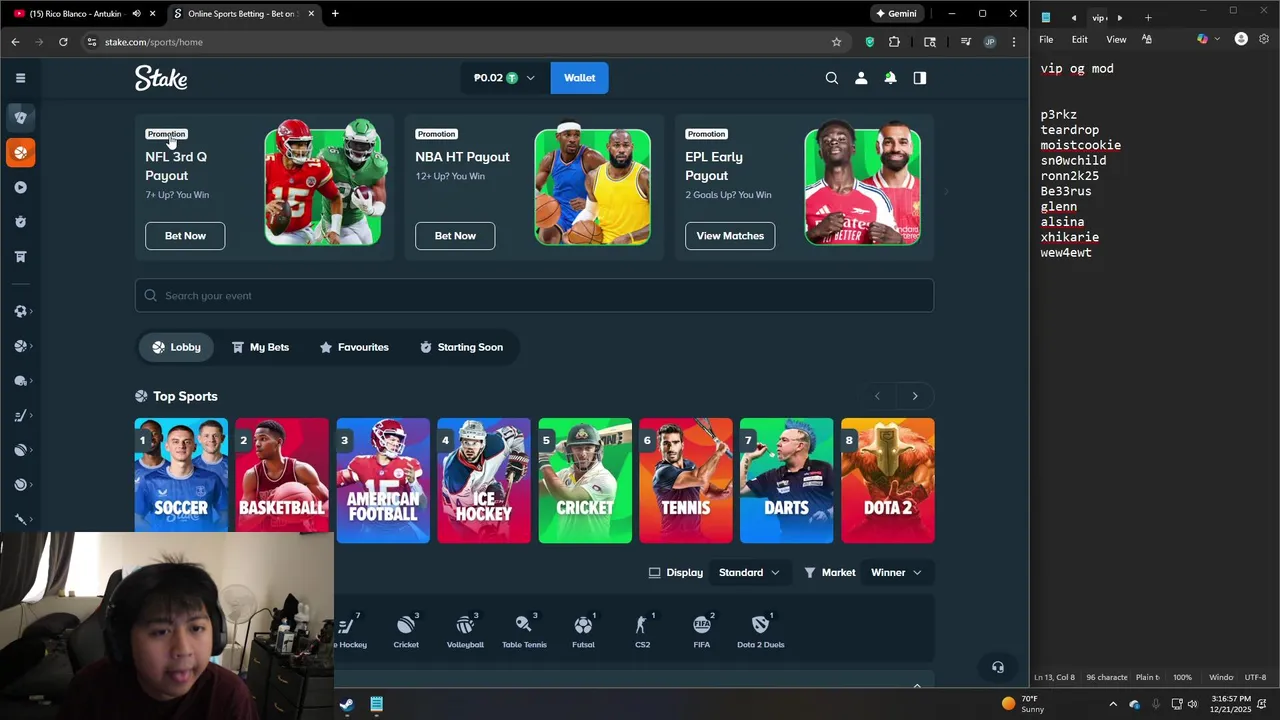The image size is (1280, 720).
Task: Toggle the side panel icon in header
Action: [x=920, y=78]
